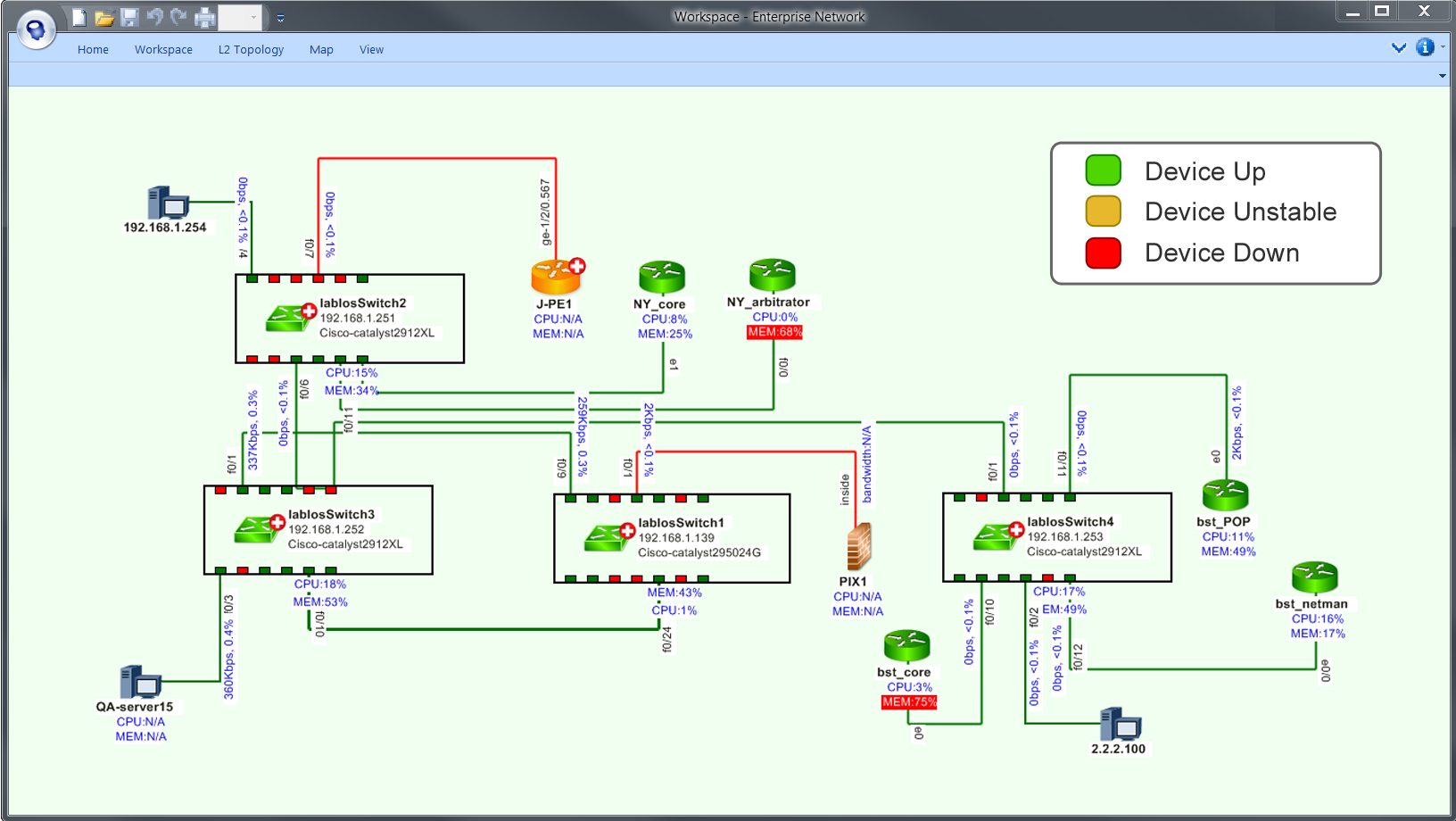Click the Cisco-catalyst295024G model text
Image resolution: width=1456 pixels, height=821 pixels.
[x=699, y=553]
